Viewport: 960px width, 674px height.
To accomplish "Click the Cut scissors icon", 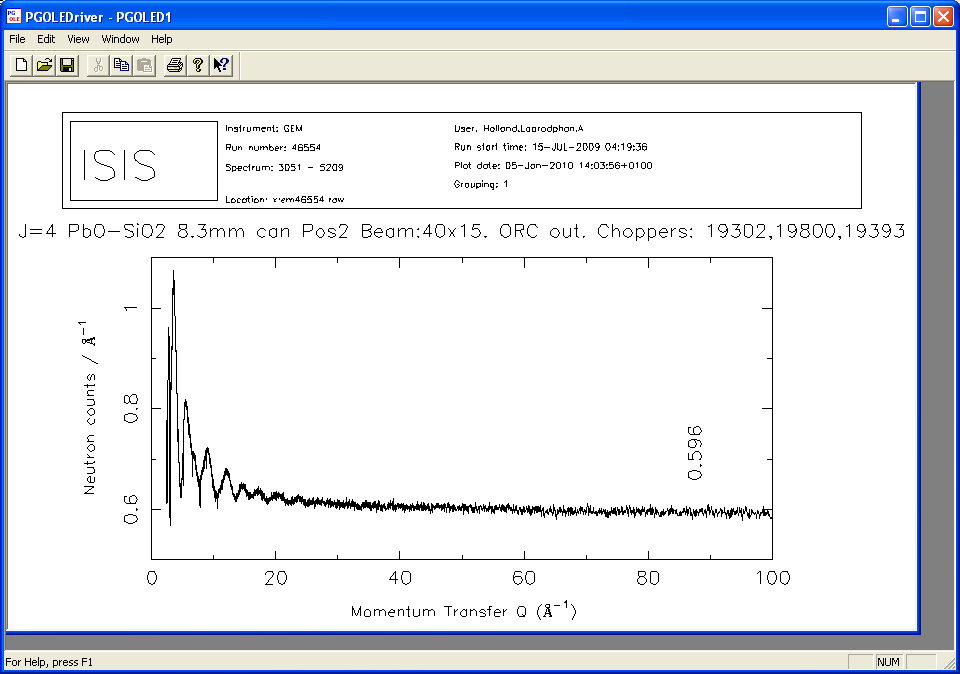I will (98, 65).
